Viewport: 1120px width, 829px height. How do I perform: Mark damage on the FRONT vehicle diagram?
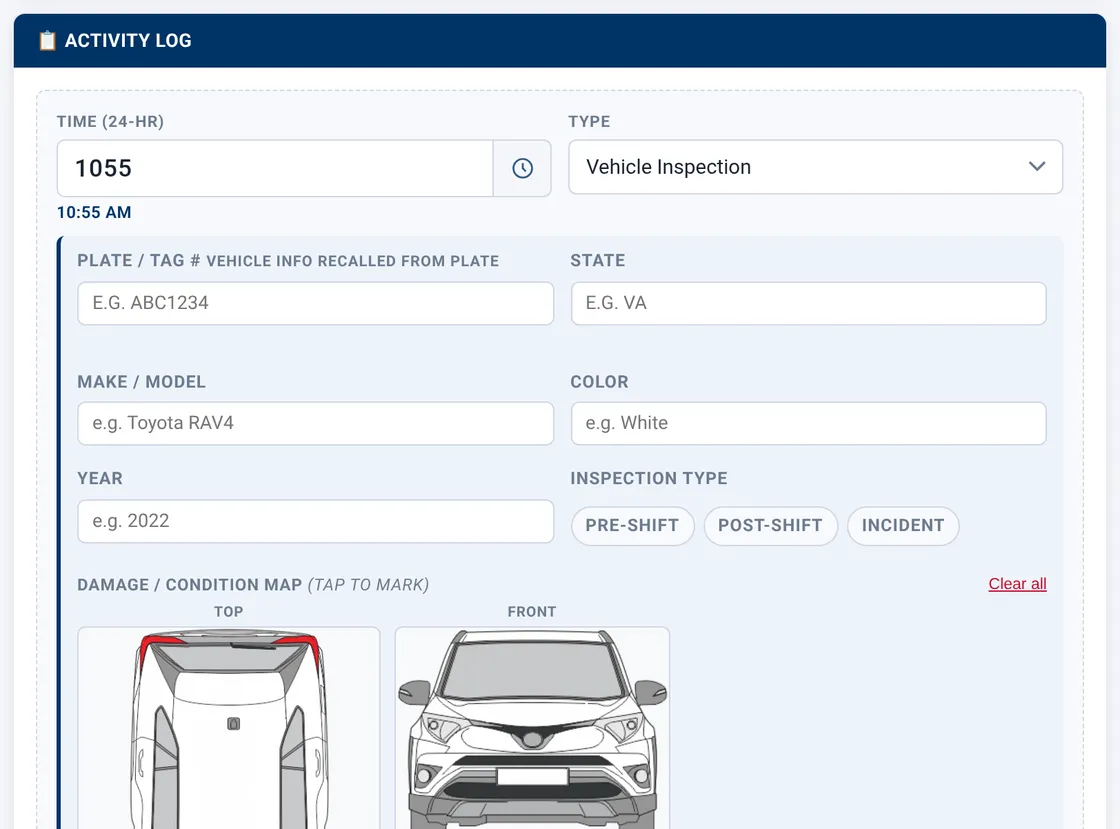tap(532, 728)
